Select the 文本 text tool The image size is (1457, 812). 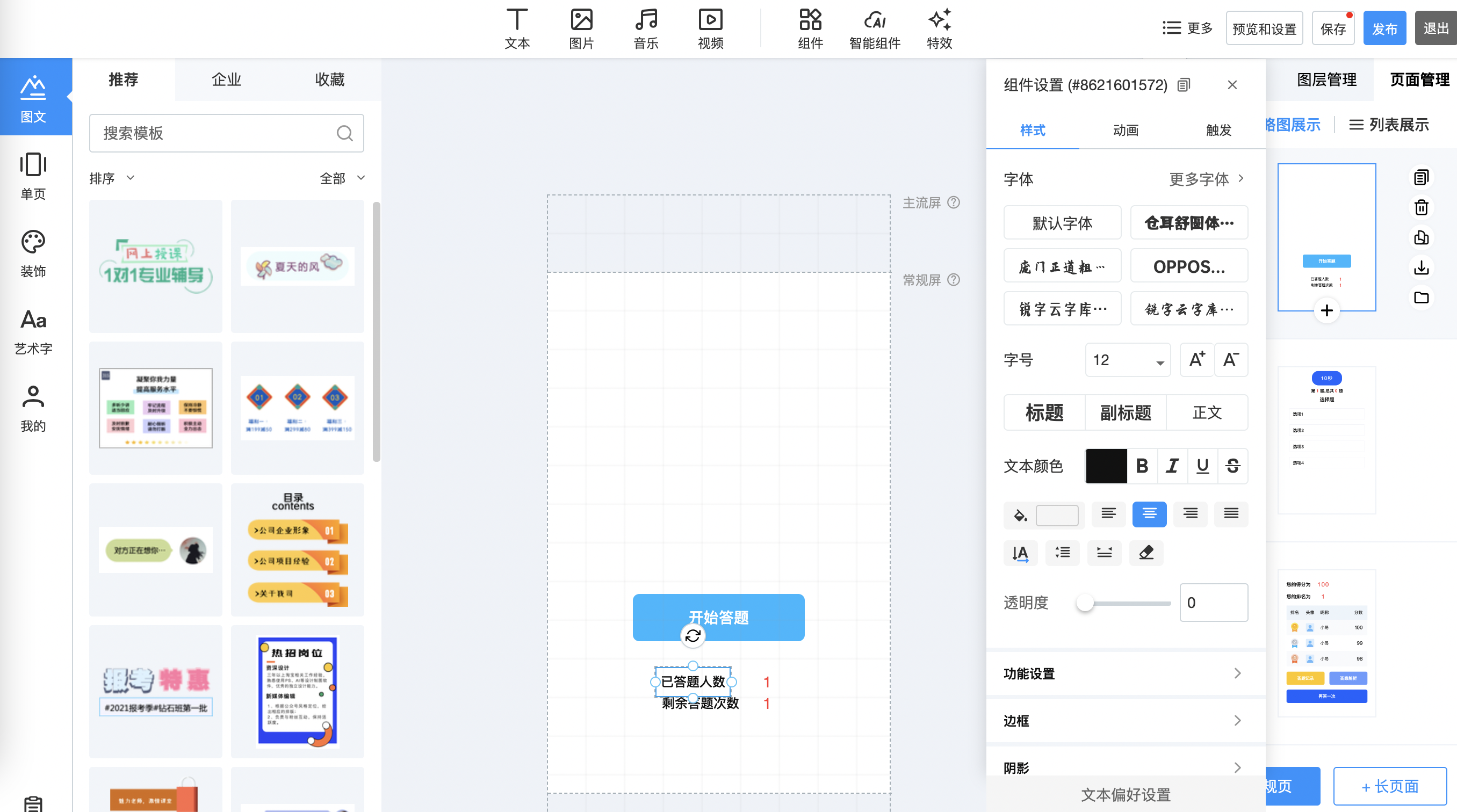(x=517, y=29)
